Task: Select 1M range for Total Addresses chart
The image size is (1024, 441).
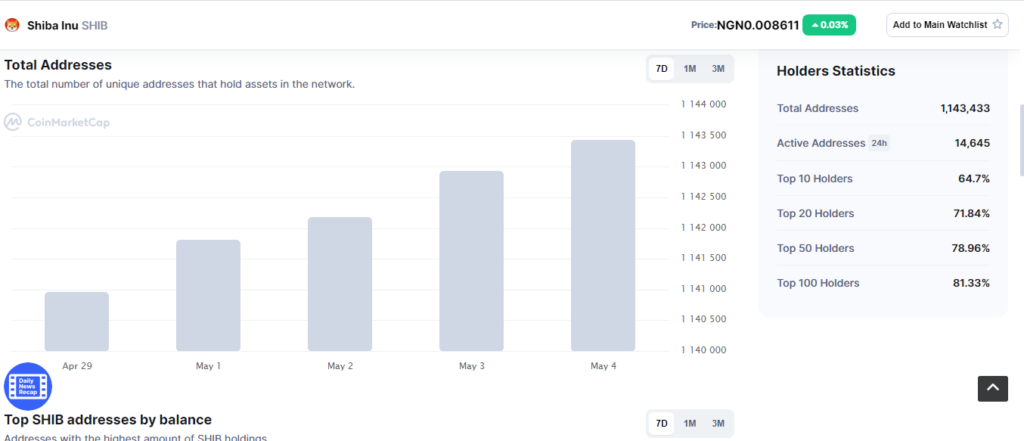Action: (x=690, y=69)
